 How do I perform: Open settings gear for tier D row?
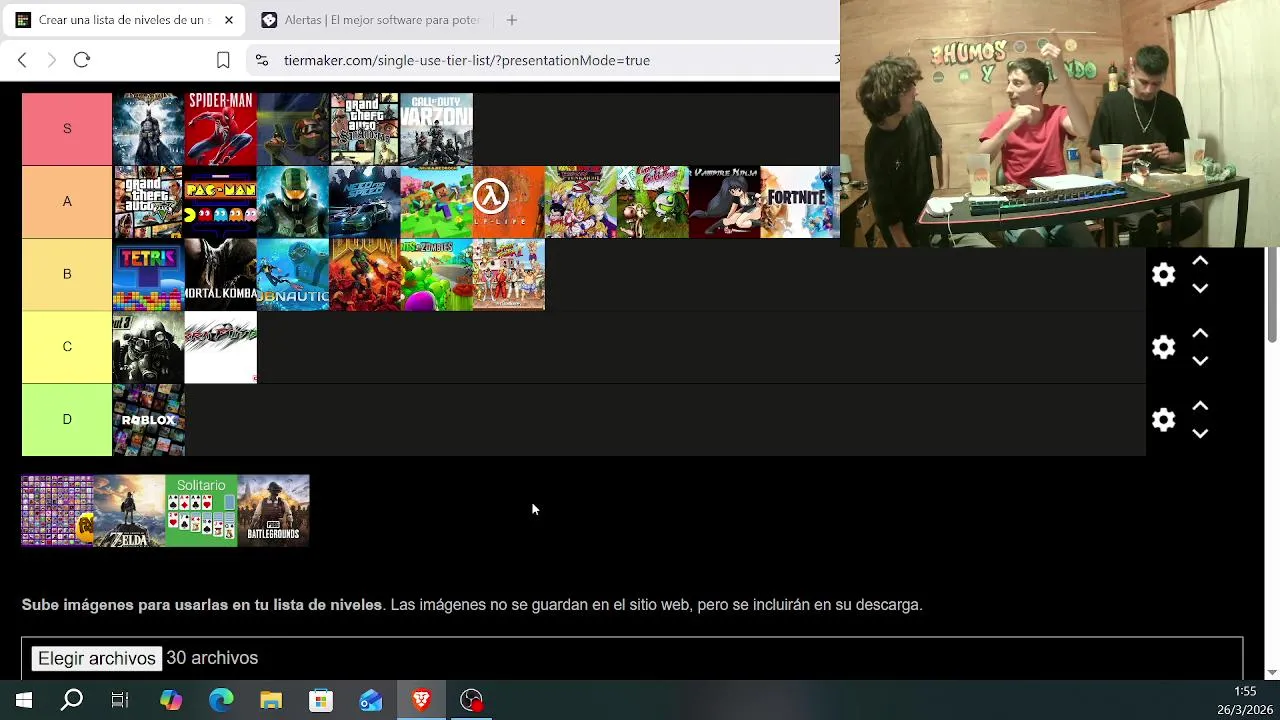(1163, 420)
